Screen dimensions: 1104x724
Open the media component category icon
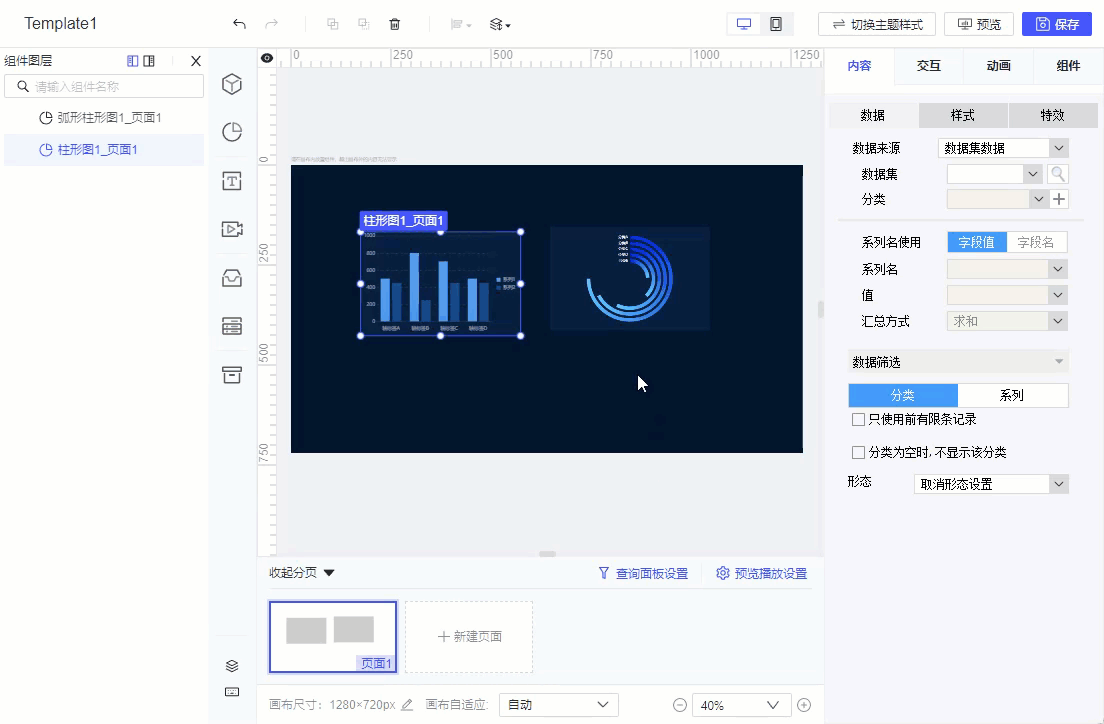(x=232, y=229)
